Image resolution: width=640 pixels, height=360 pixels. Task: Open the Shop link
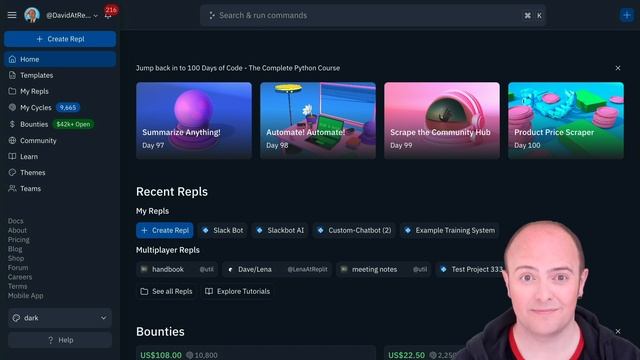point(16,258)
